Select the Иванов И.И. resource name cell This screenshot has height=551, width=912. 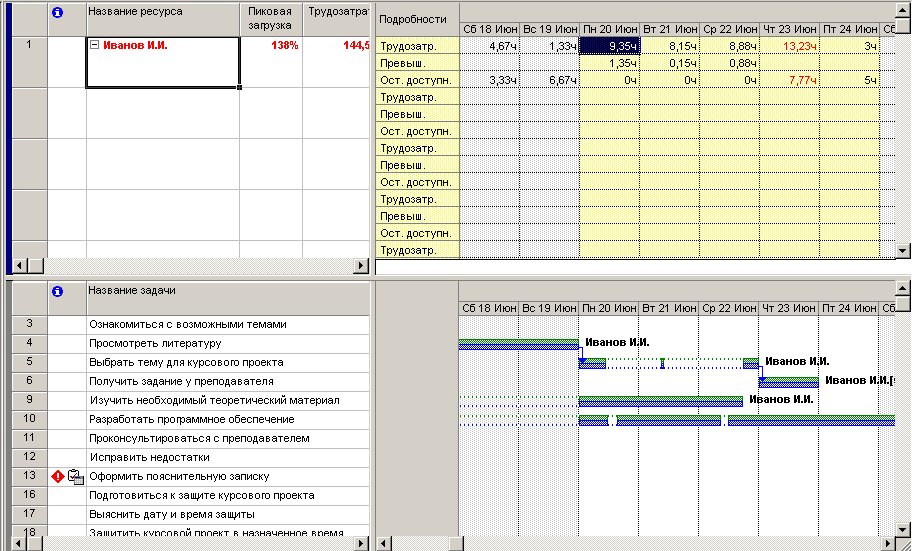163,62
